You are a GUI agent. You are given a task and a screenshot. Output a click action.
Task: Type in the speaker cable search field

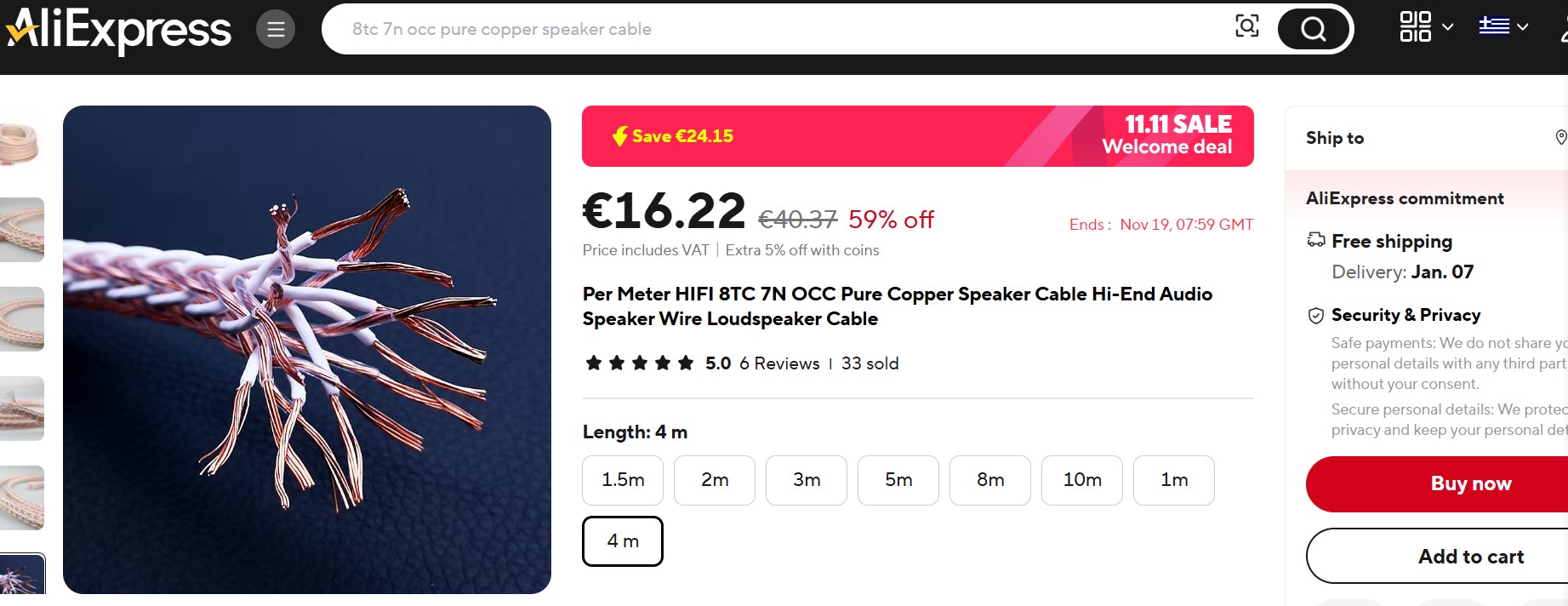coord(766,29)
